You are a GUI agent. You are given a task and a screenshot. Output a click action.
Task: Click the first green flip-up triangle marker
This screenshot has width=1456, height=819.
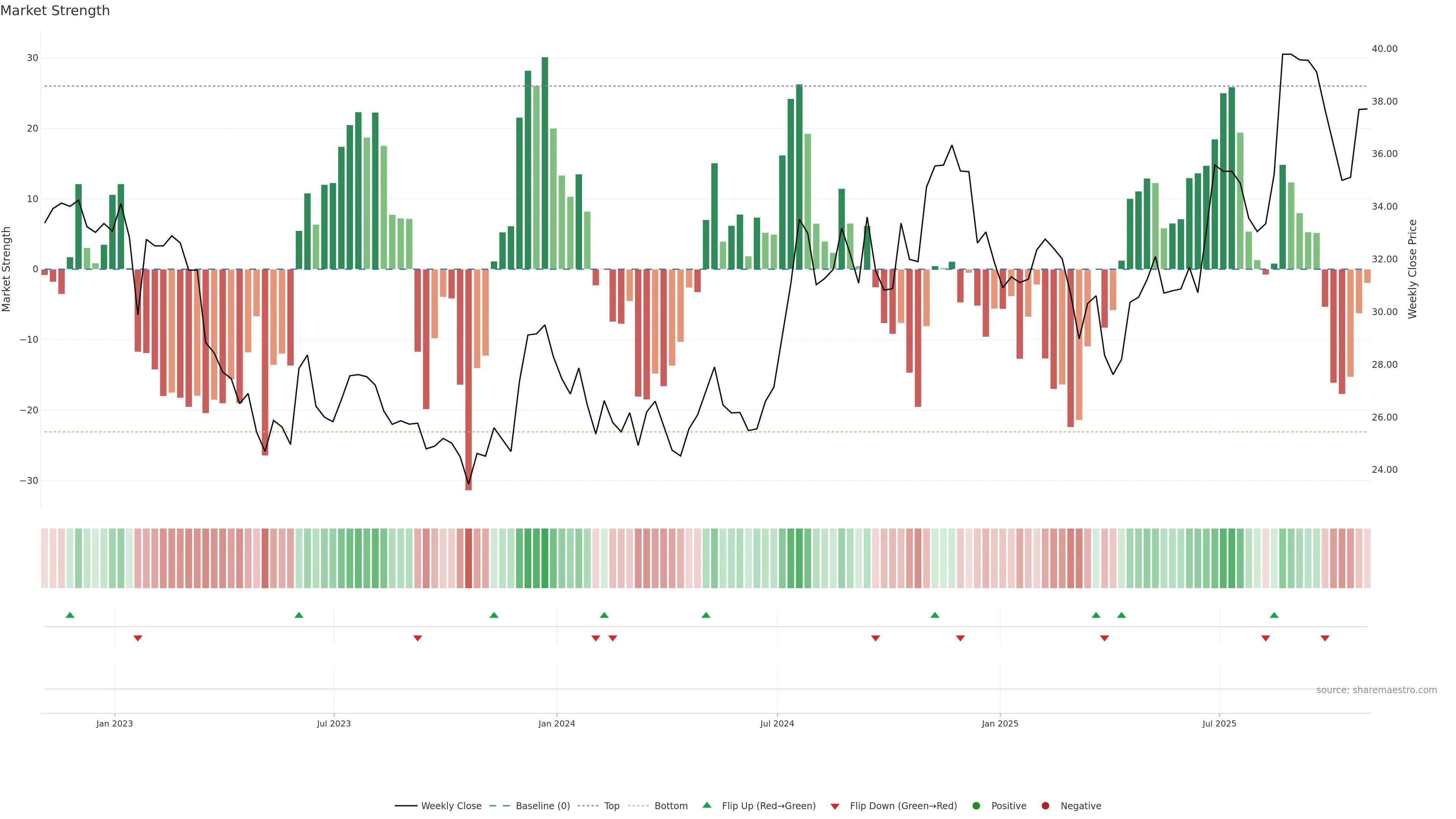(70, 615)
